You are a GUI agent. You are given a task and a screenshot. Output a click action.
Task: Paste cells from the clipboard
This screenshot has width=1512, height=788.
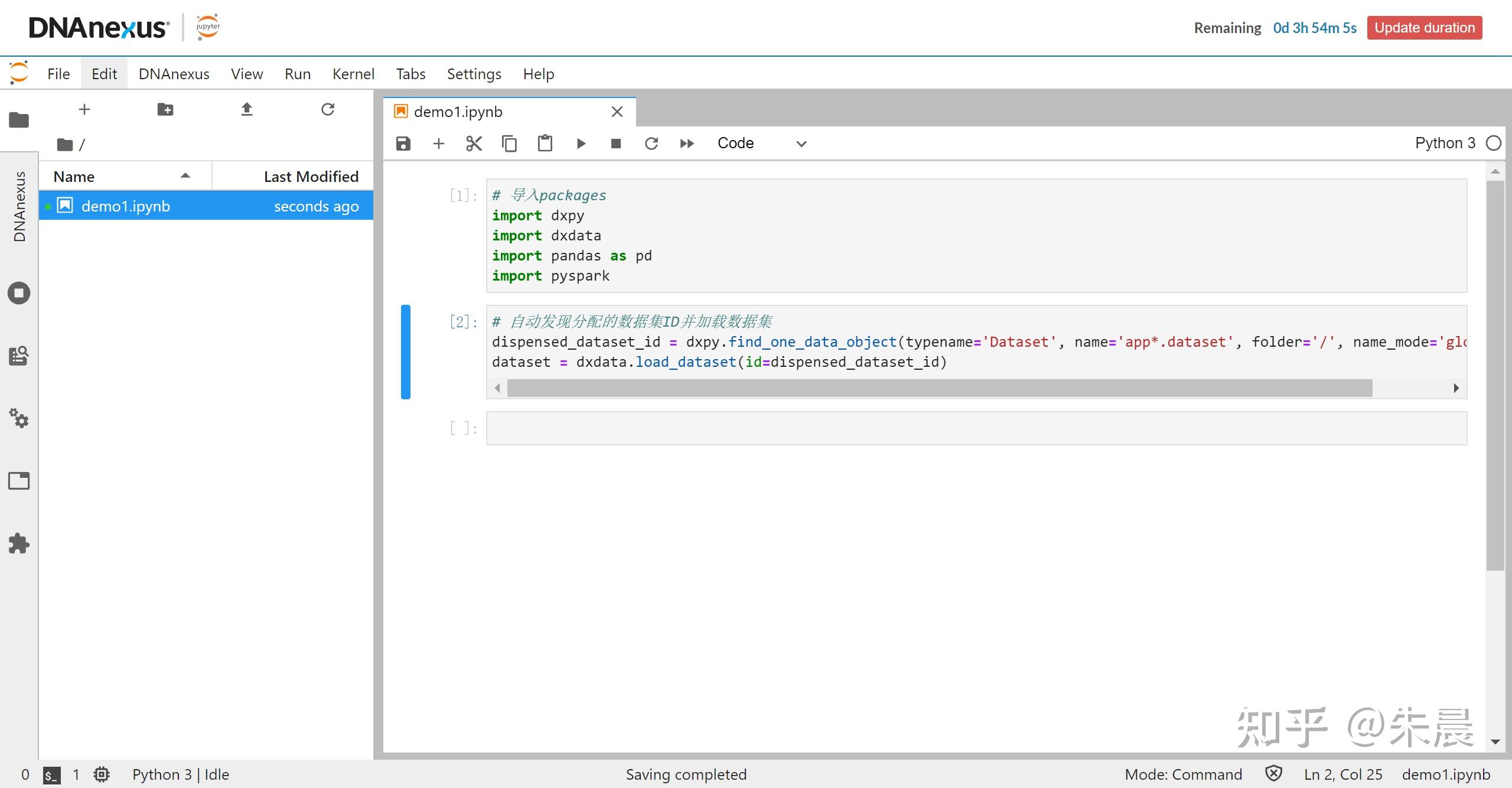pyautogui.click(x=545, y=144)
